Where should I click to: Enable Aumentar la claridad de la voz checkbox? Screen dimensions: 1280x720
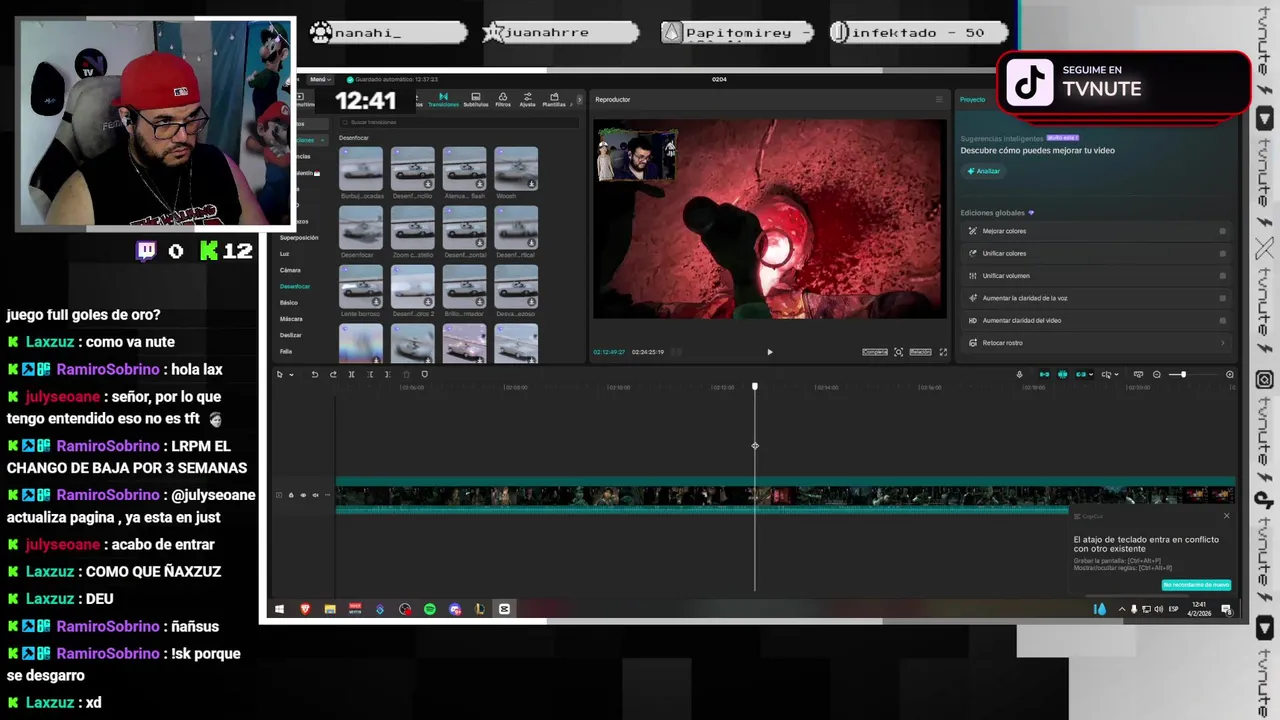[1222, 298]
